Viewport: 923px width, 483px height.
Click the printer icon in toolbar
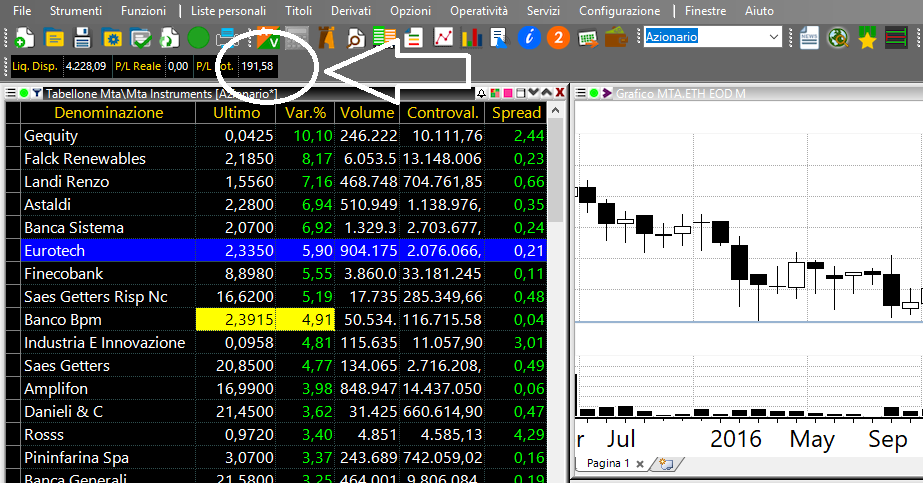coord(227,38)
